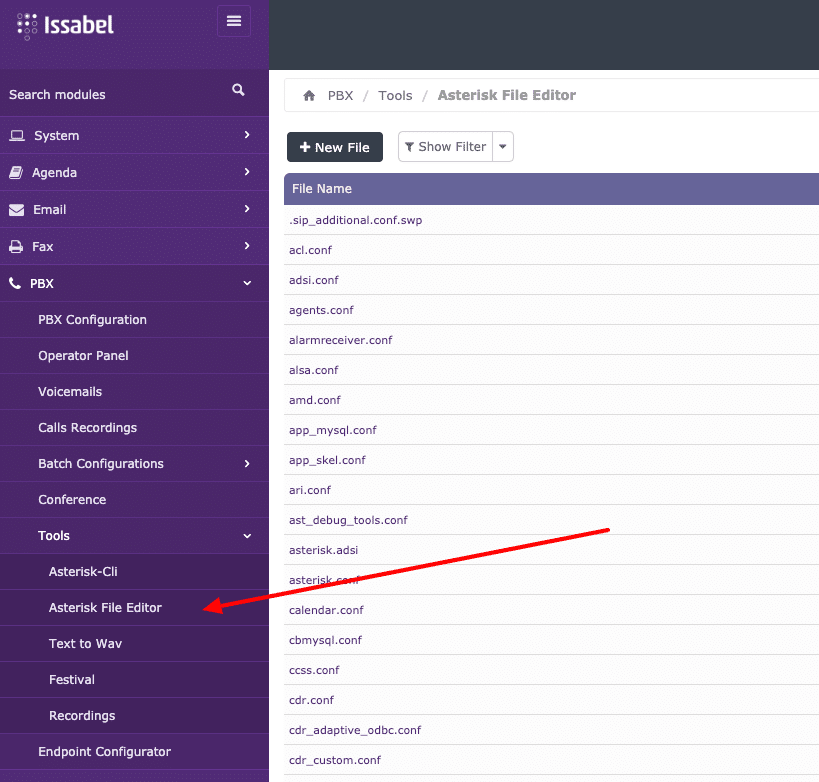This screenshot has height=782, width=819.
Task: Create a new file with New File
Action: coord(335,147)
